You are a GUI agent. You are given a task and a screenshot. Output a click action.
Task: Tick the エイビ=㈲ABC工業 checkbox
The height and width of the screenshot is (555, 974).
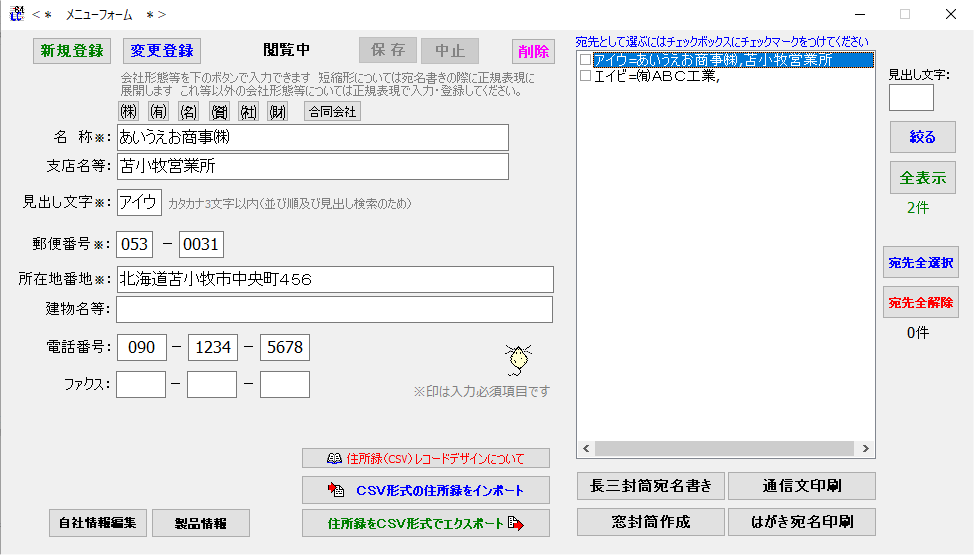[586, 76]
